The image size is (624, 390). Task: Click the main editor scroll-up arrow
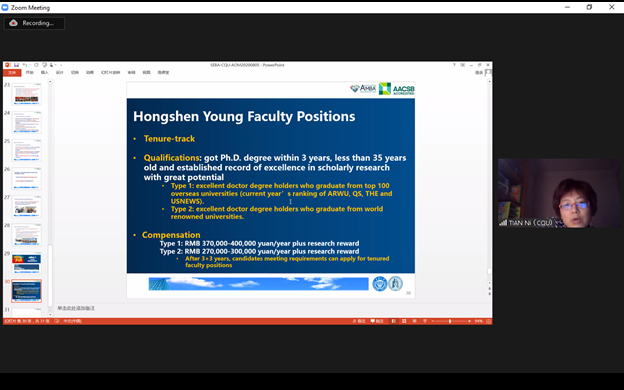coord(489,82)
